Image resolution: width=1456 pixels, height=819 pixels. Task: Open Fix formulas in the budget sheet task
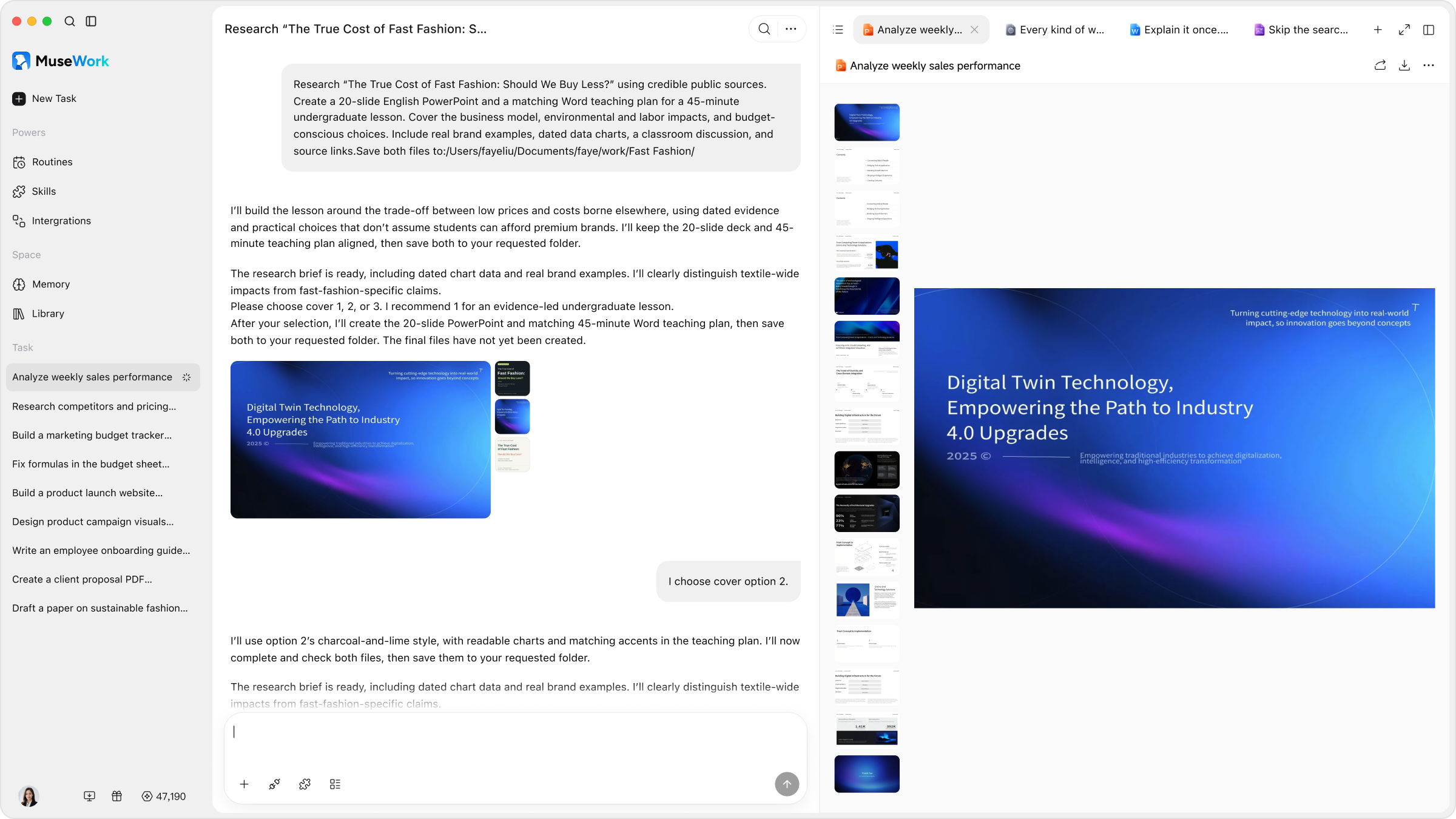(x=91, y=464)
